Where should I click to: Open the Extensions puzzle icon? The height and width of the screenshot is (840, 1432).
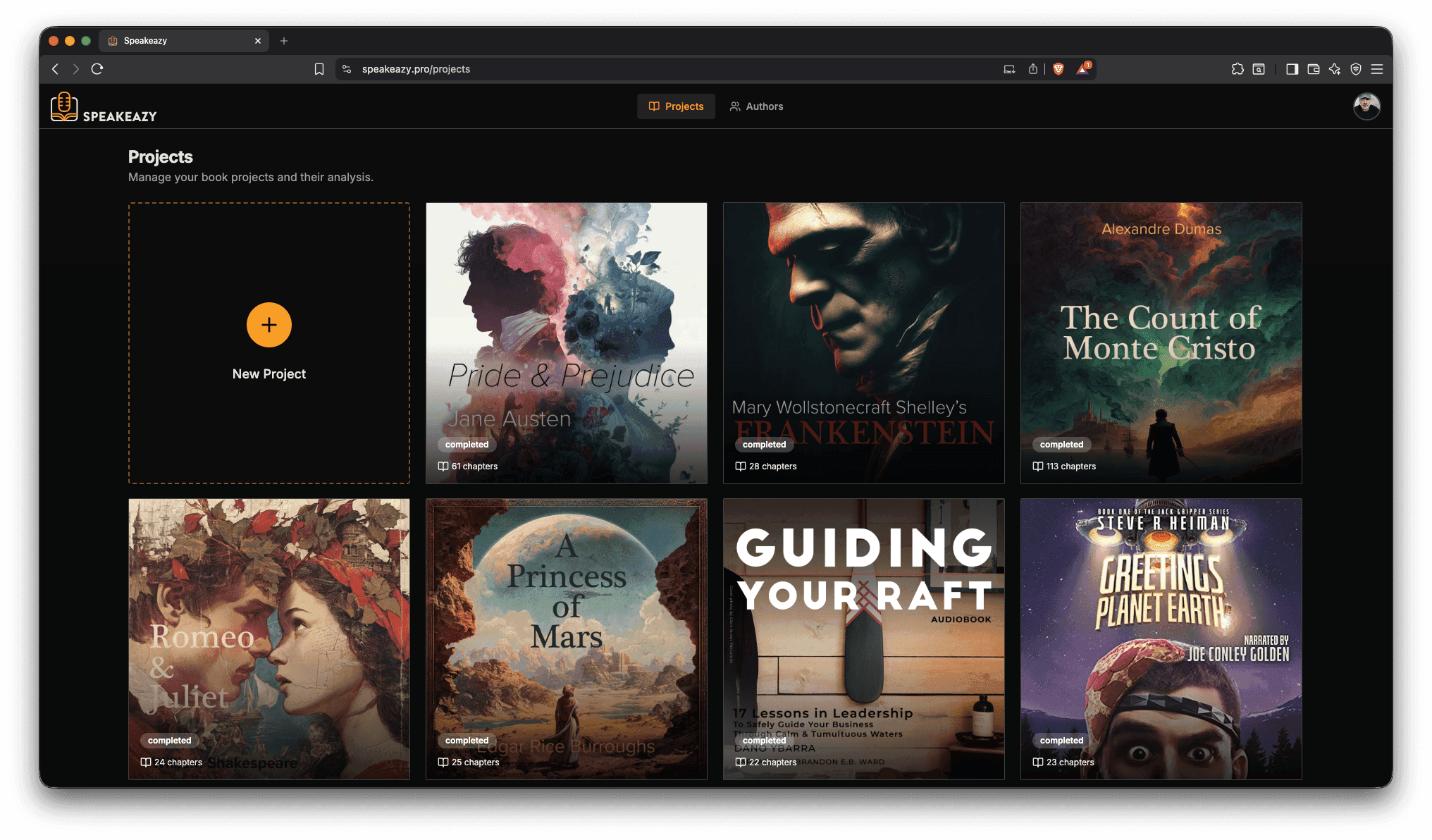pos(1238,69)
